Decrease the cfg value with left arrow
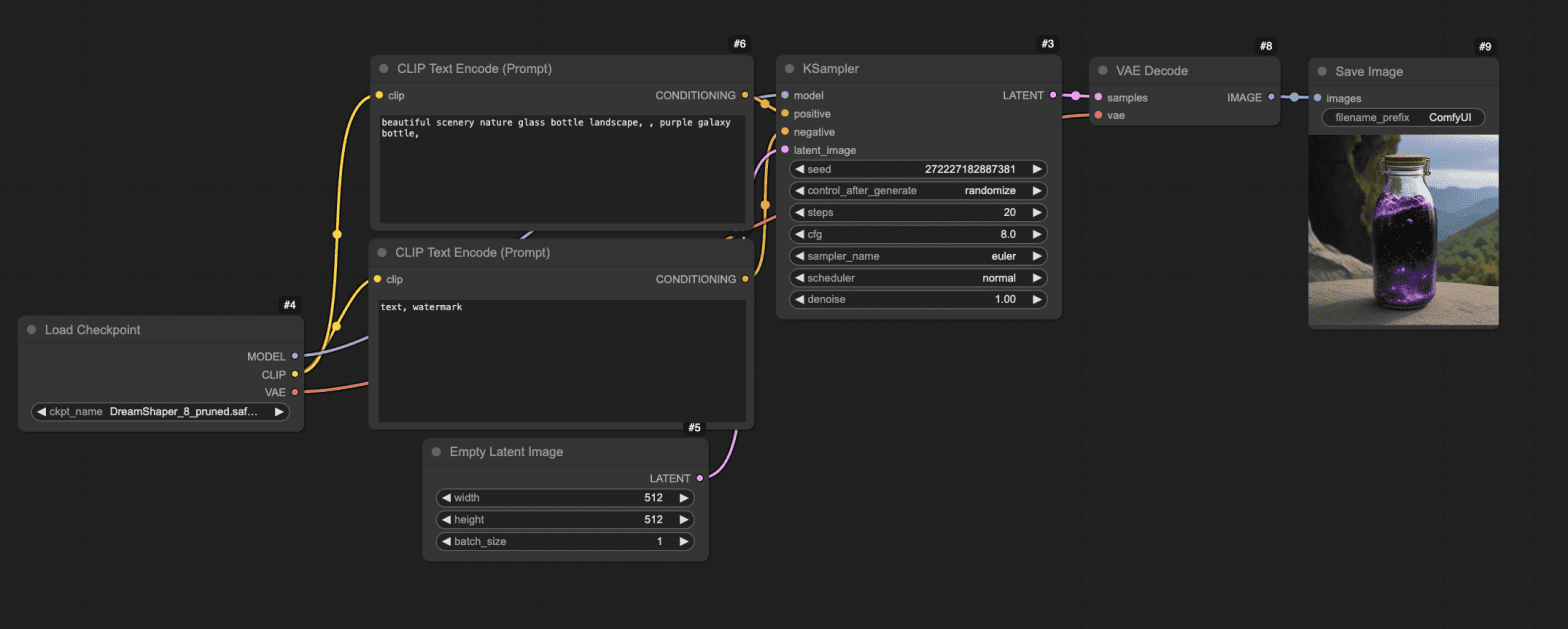Viewport: 1568px width, 629px height. pos(798,234)
